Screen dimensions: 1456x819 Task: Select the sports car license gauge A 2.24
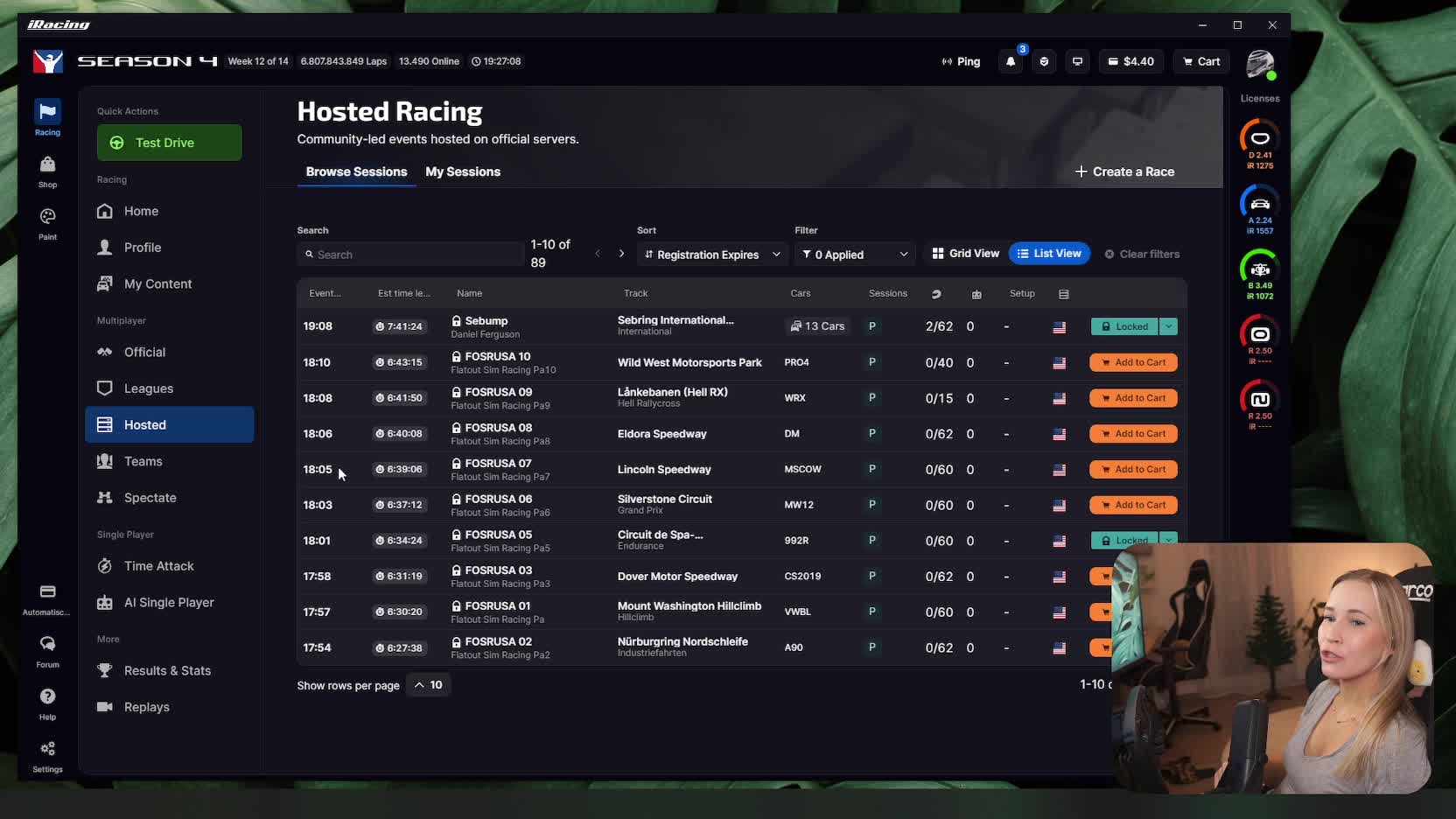(1260, 210)
